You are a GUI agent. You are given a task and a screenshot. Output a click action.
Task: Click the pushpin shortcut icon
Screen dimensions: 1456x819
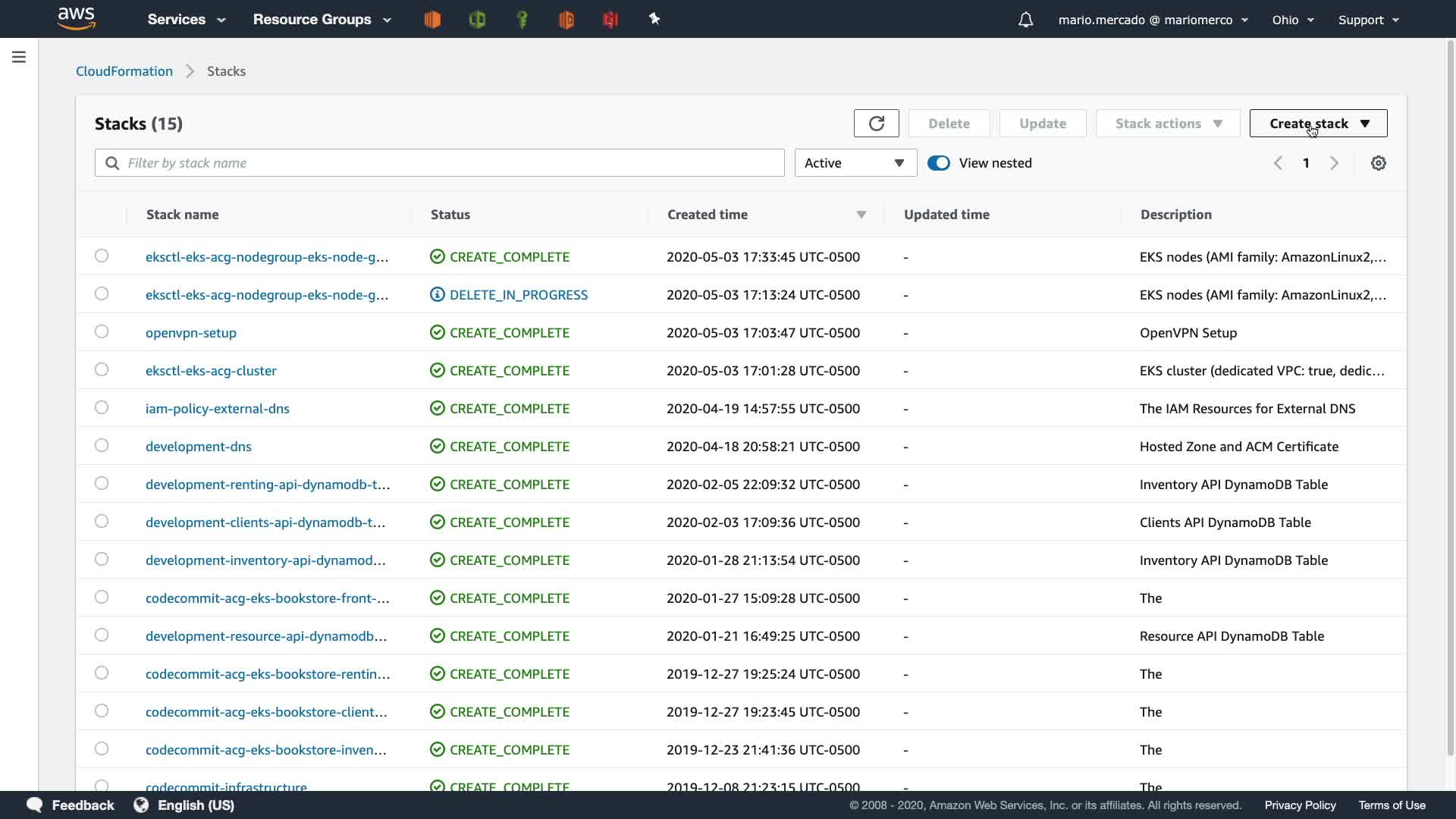[654, 19]
